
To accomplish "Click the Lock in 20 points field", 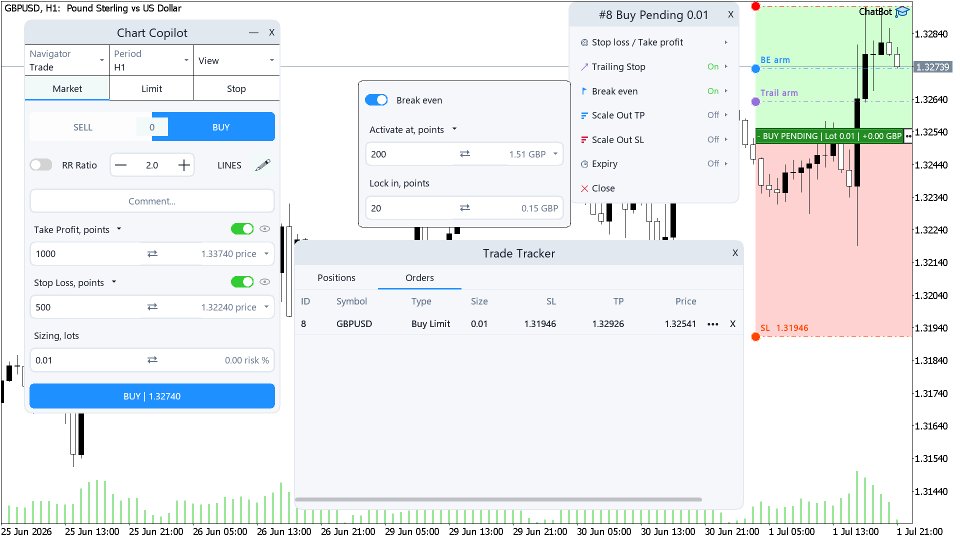I will (x=464, y=208).
